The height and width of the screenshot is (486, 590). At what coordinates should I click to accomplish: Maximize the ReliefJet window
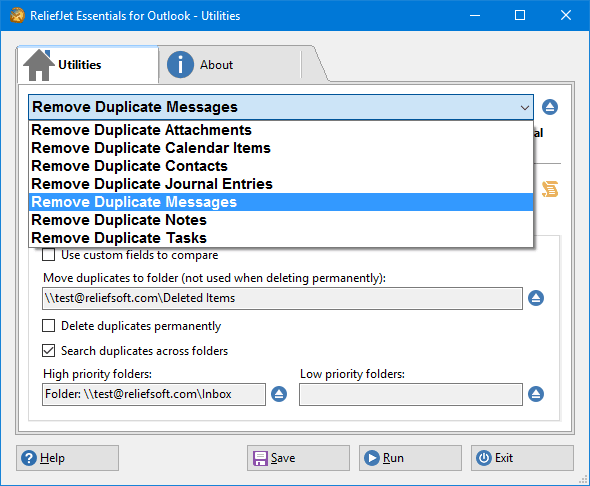(520, 15)
